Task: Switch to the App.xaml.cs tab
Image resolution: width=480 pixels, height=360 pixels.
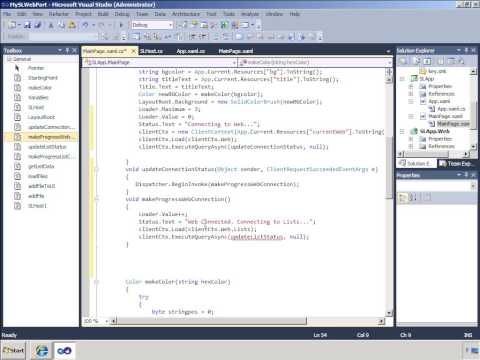Action: click(191, 51)
